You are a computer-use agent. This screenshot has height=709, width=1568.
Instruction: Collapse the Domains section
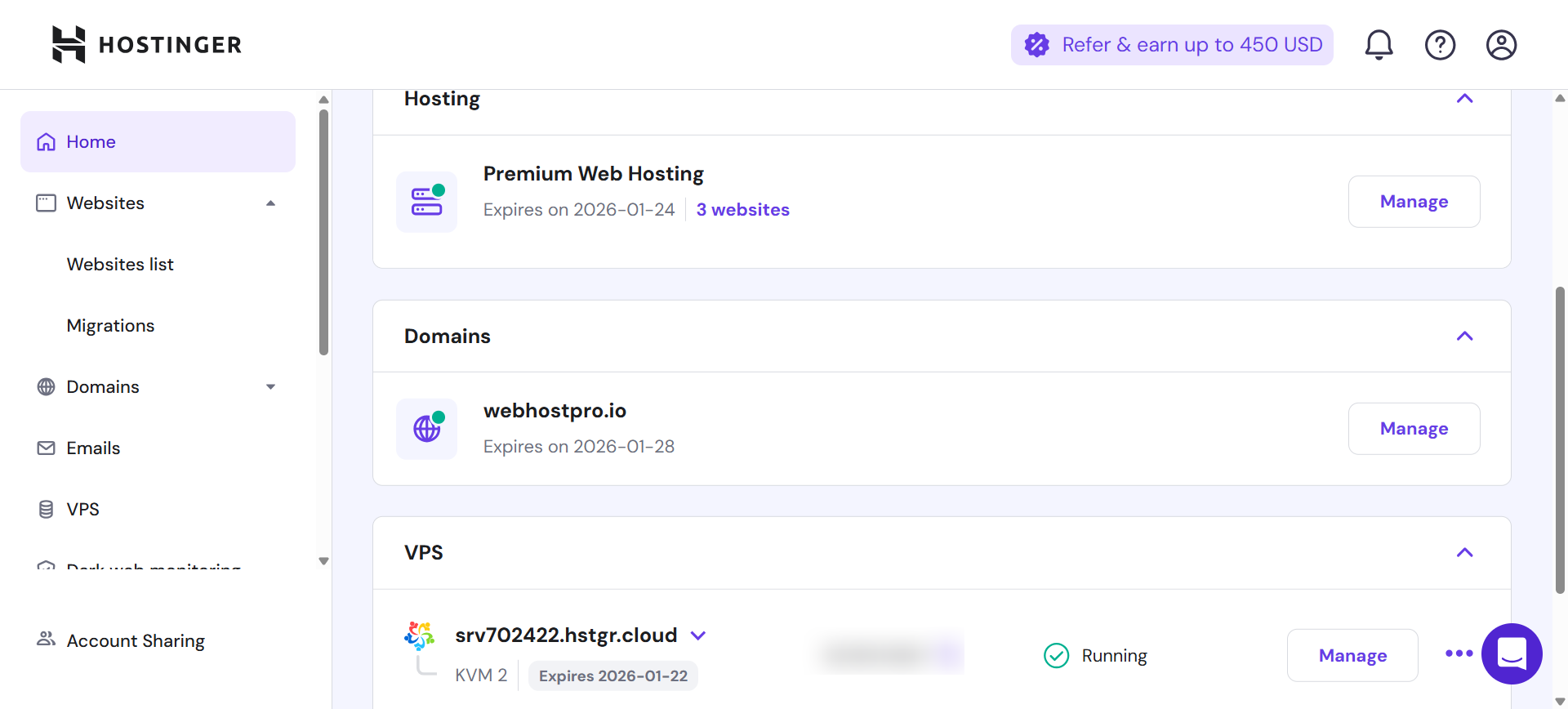pyautogui.click(x=1464, y=336)
